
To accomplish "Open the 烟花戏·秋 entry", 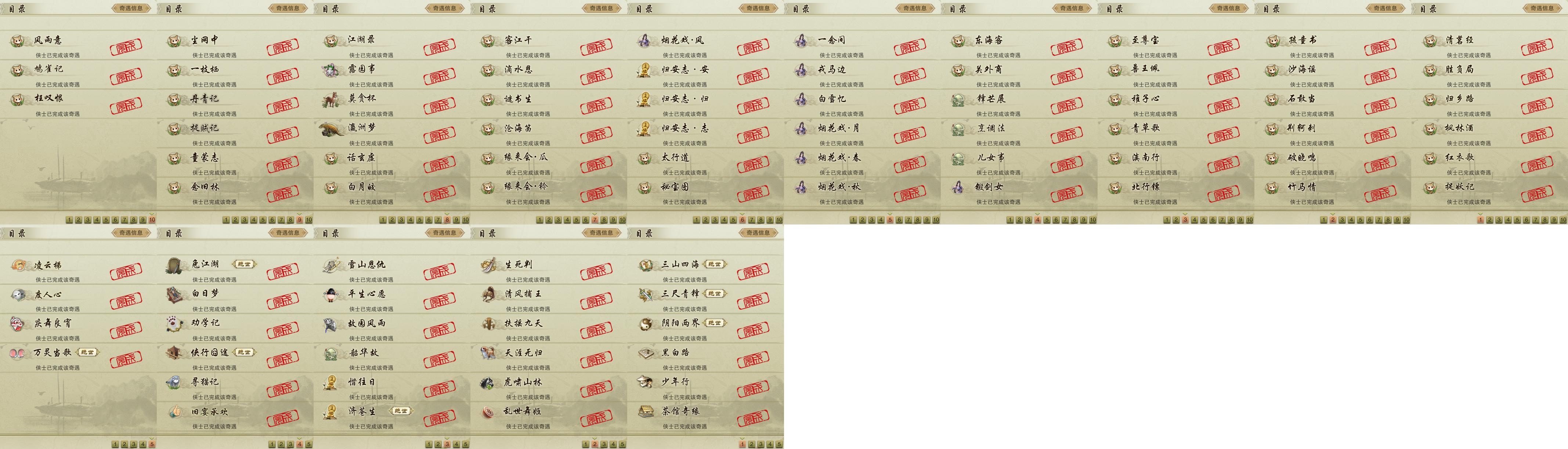I will tap(863, 191).
